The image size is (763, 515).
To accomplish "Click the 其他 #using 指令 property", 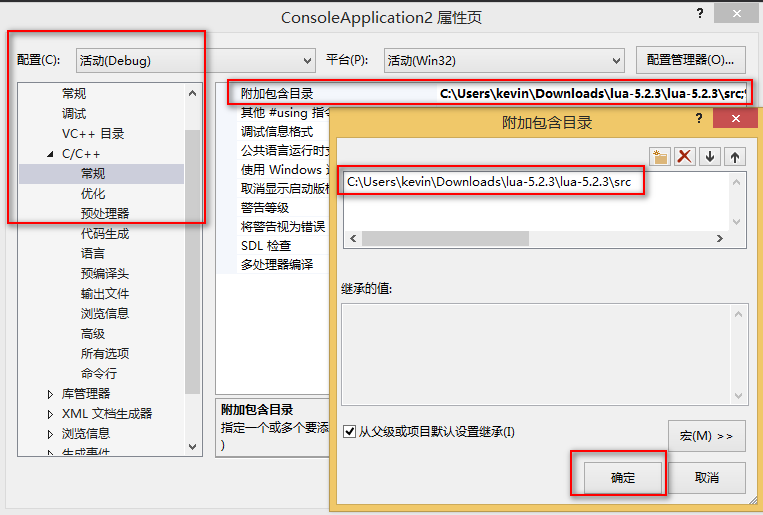I will tap(286, 112).
